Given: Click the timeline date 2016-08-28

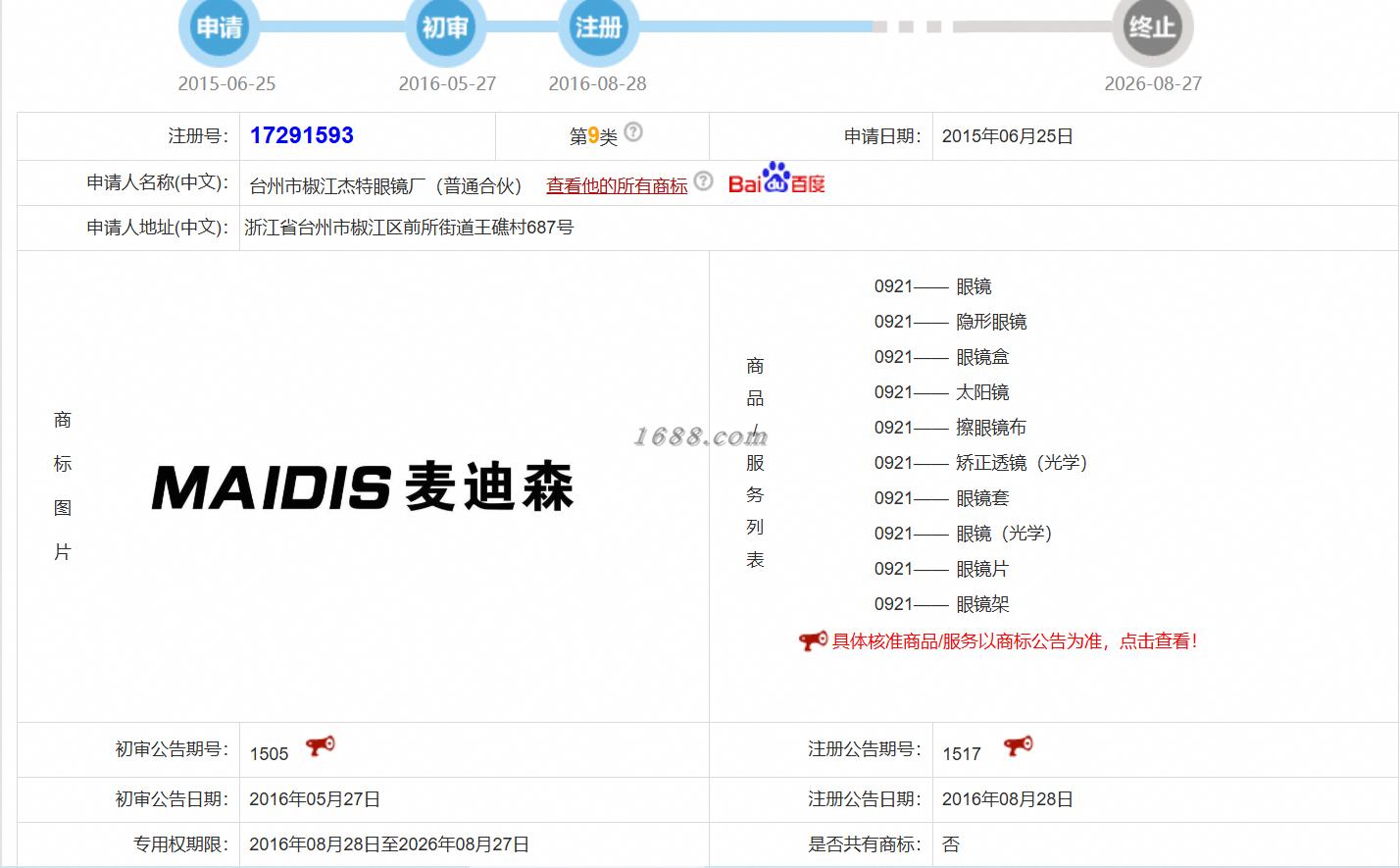Looking at the screenshot, I should coord(597,83).
